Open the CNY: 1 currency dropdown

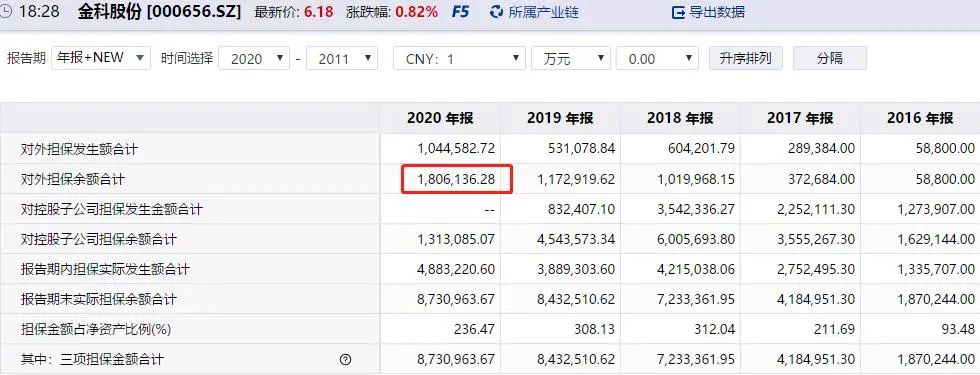459,59
